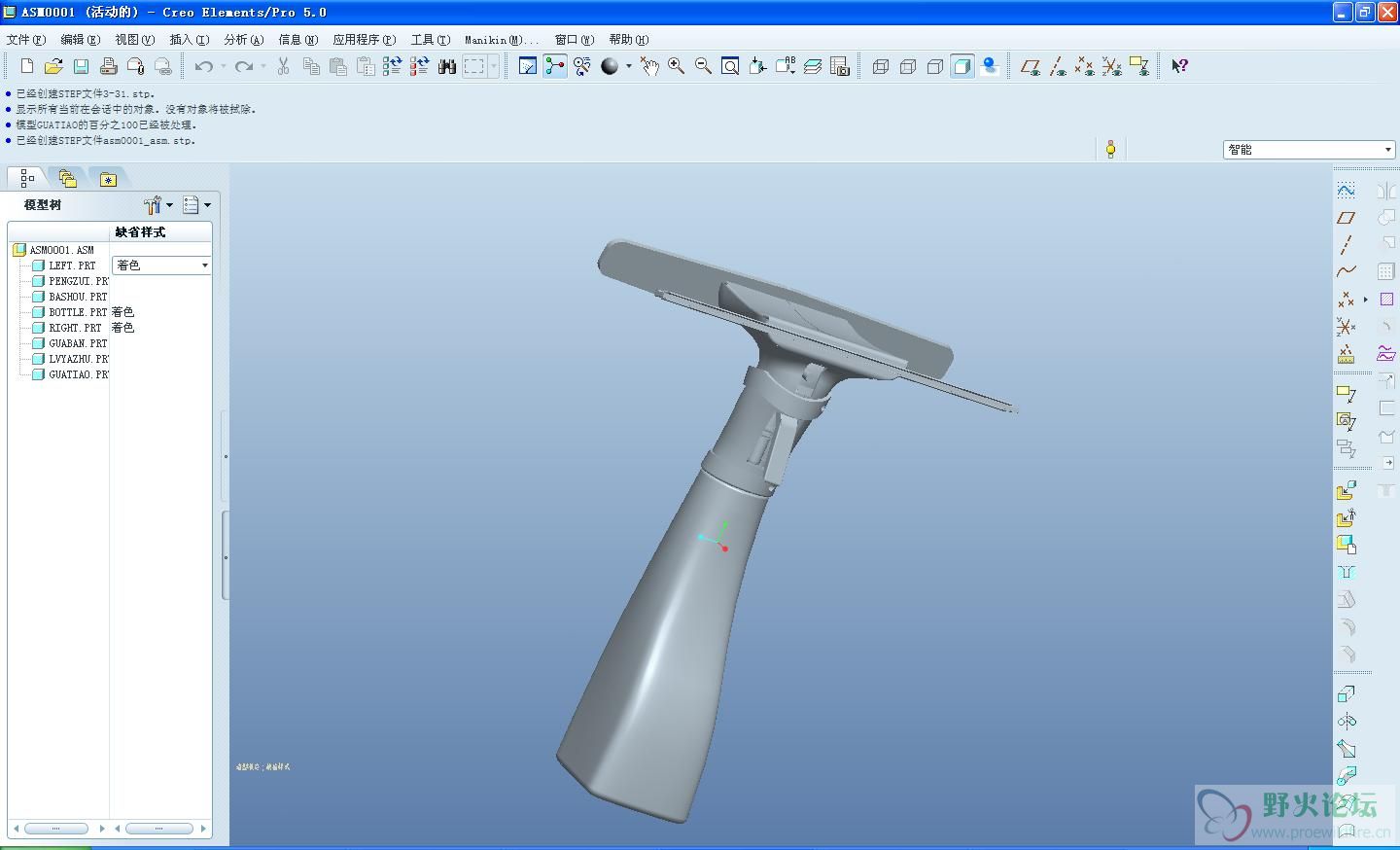The image size is (1400, 850).
Task: Undo the last action
Action: (204, 66)
